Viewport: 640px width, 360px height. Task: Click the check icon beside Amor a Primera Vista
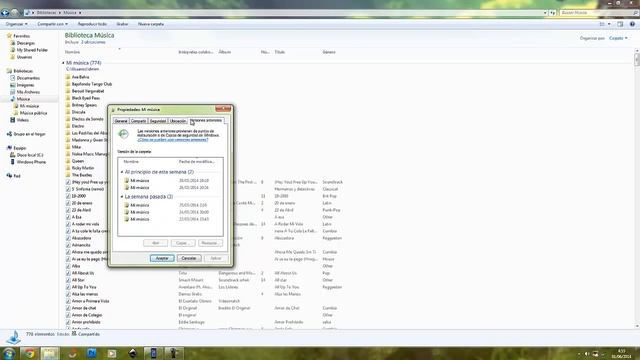pyautogui.click(x=68, y=301)
